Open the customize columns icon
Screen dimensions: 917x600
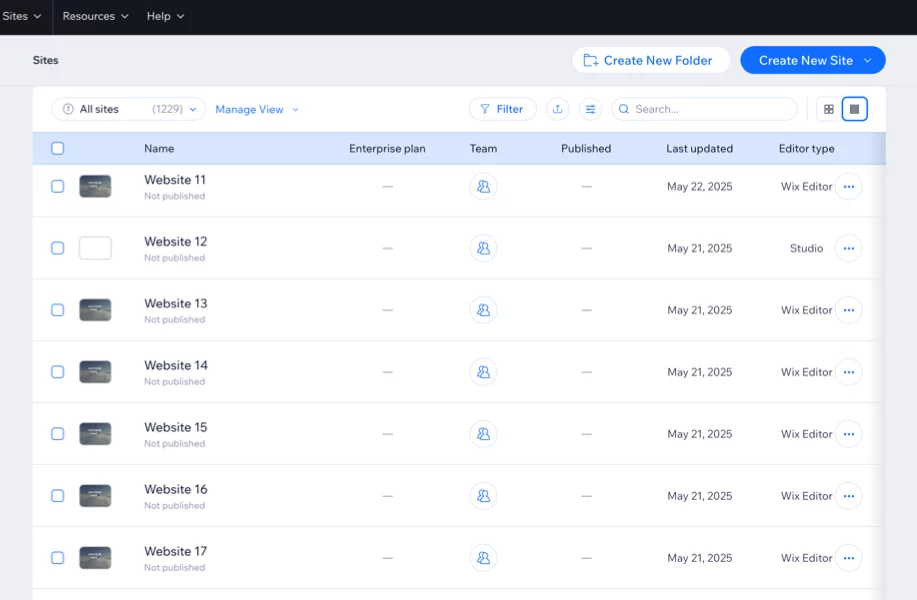pos(590,109)
